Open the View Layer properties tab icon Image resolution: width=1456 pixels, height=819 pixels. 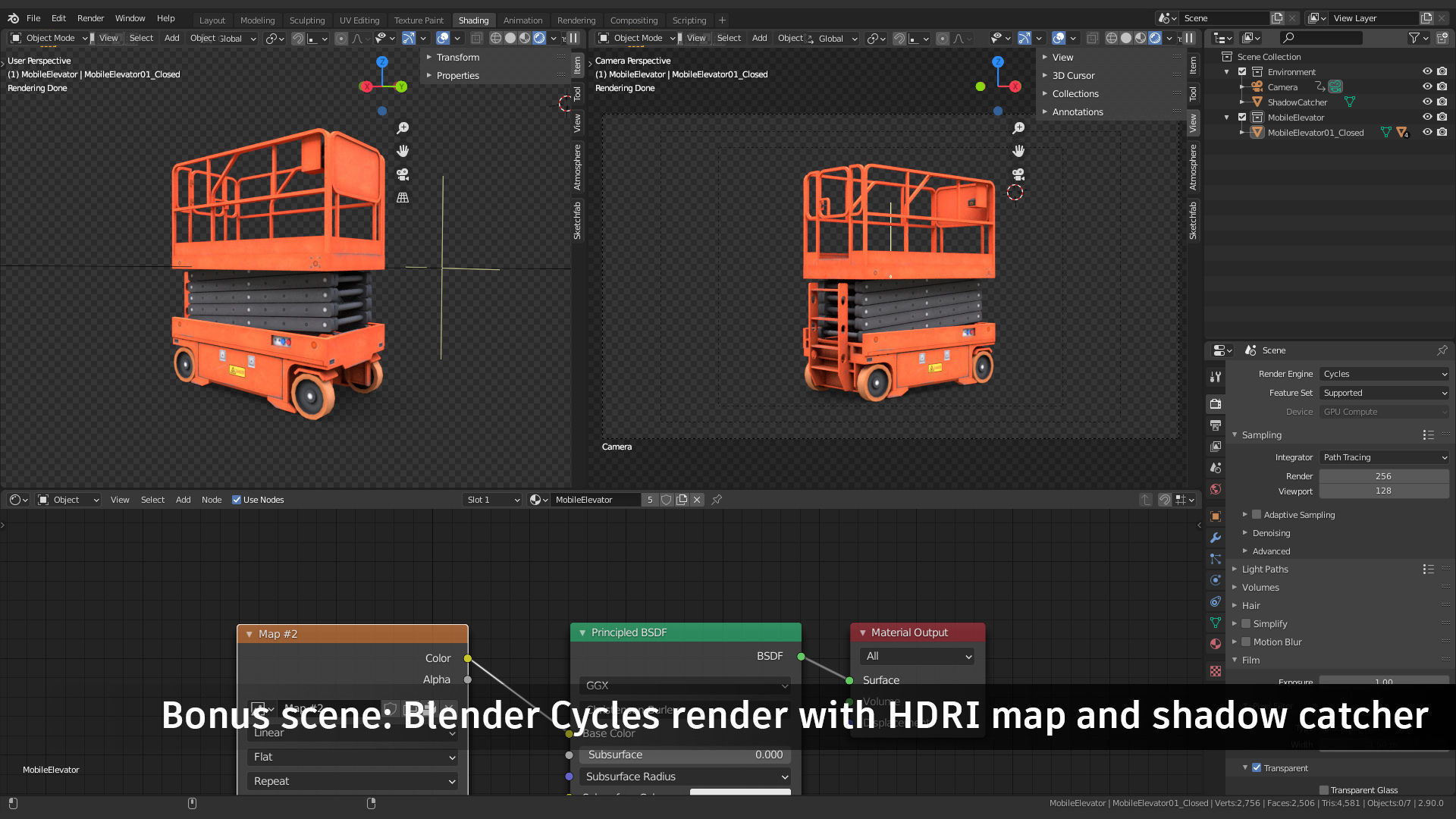point(1216,447)
